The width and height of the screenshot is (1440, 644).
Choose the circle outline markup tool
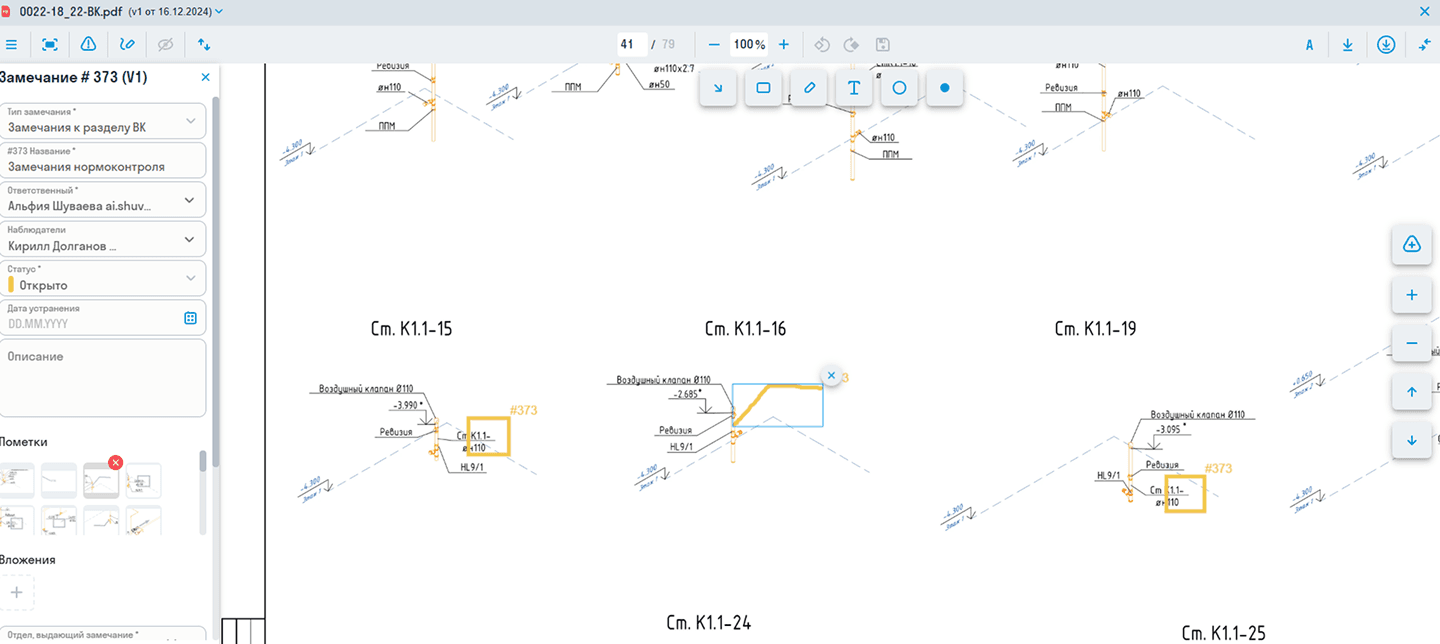pyautogui.click(x=899, y=88)
